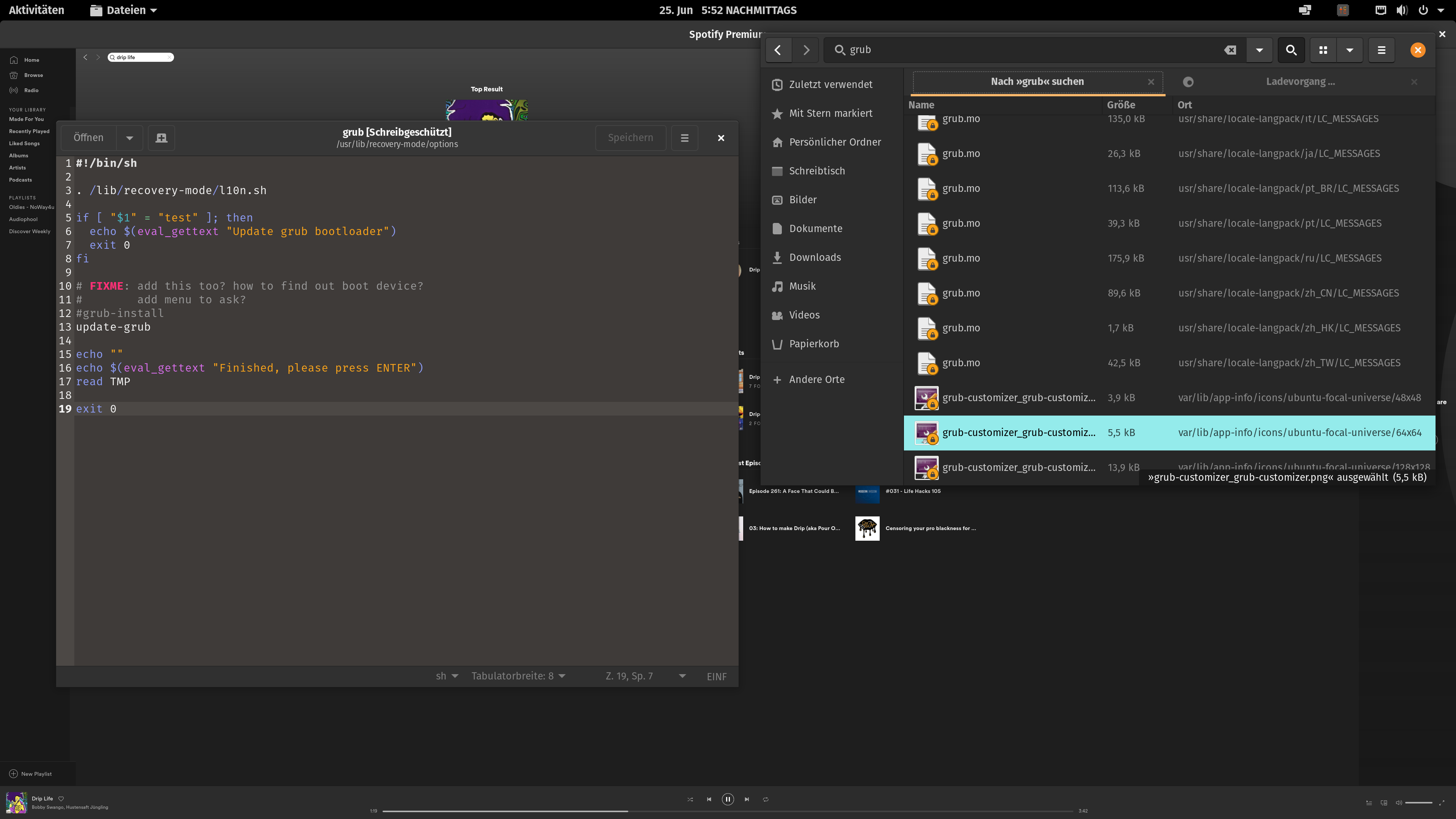Clear the grub search text field
This screenshot has height=819, width=1456.
(1230, 50)
